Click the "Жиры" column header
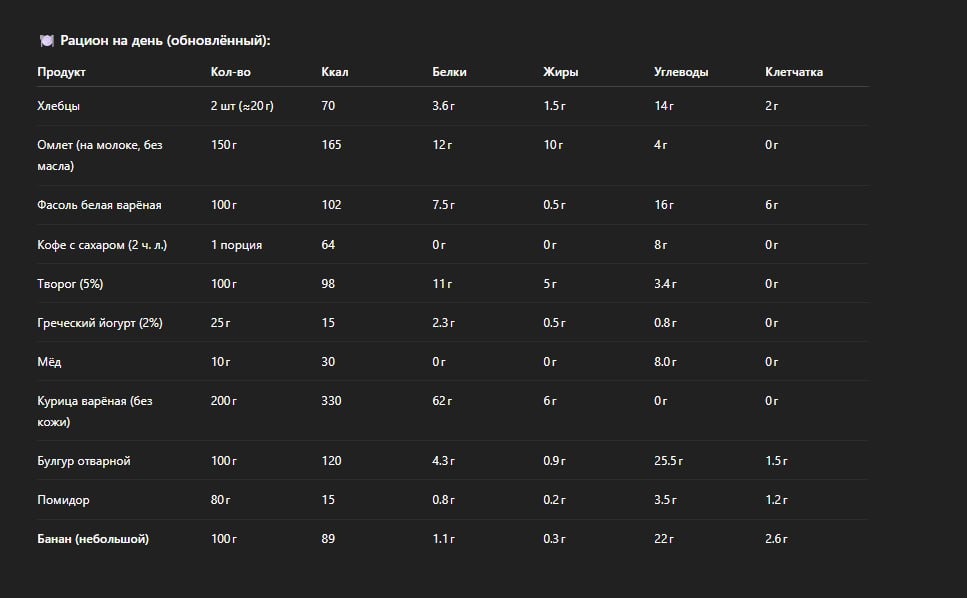 pos(560,72)
